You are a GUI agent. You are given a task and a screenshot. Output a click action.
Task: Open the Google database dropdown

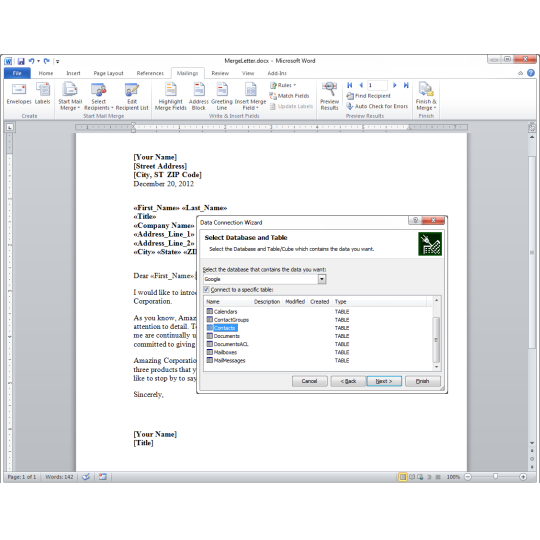(x=322, y=279)
